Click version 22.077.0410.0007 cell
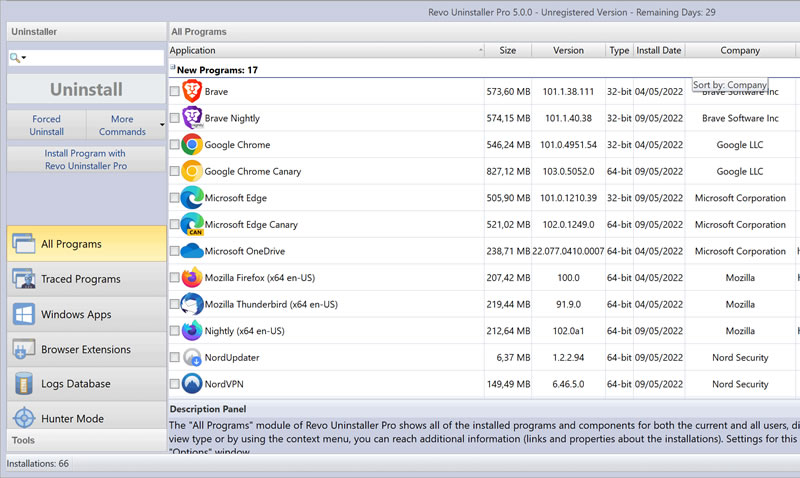Screen dimensions: 800x478 tap(568, 251)
